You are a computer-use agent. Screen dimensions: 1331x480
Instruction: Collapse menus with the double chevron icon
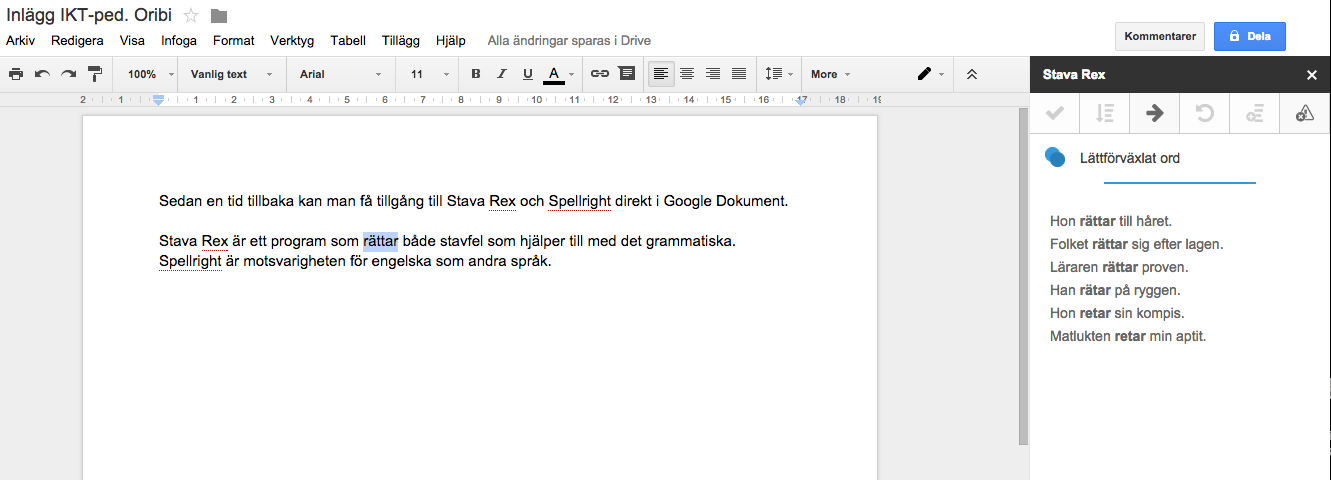point(972,74)
